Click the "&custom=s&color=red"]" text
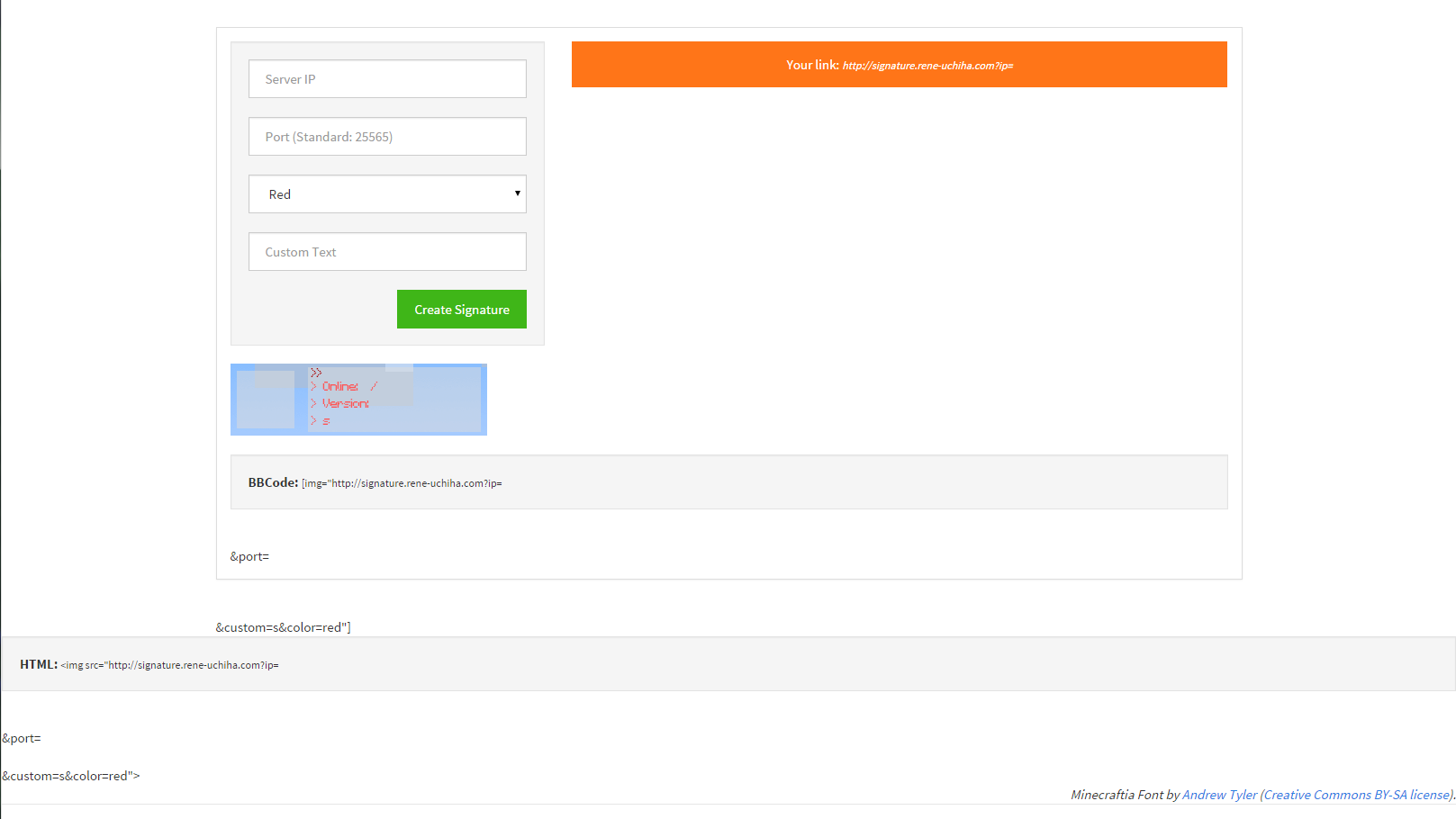Screen dimensions: 1456x819 (284, 627)
